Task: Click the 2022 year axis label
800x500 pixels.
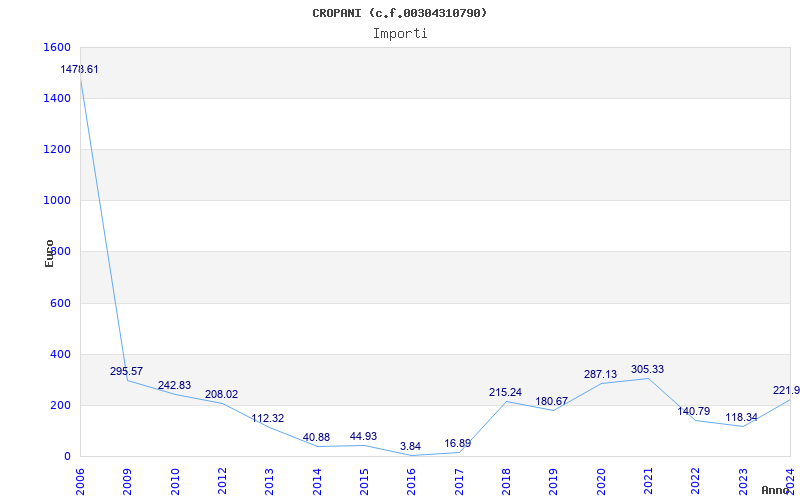Action: coord(696,482)
